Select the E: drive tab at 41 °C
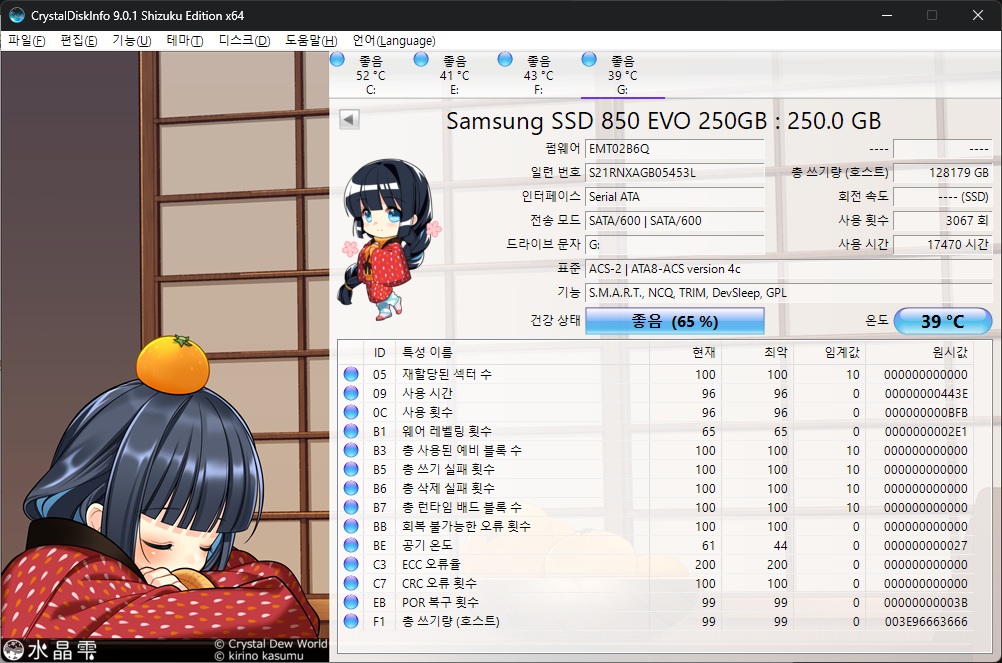1002x663 pixels. pyautogui.click(x=454, y=75)
